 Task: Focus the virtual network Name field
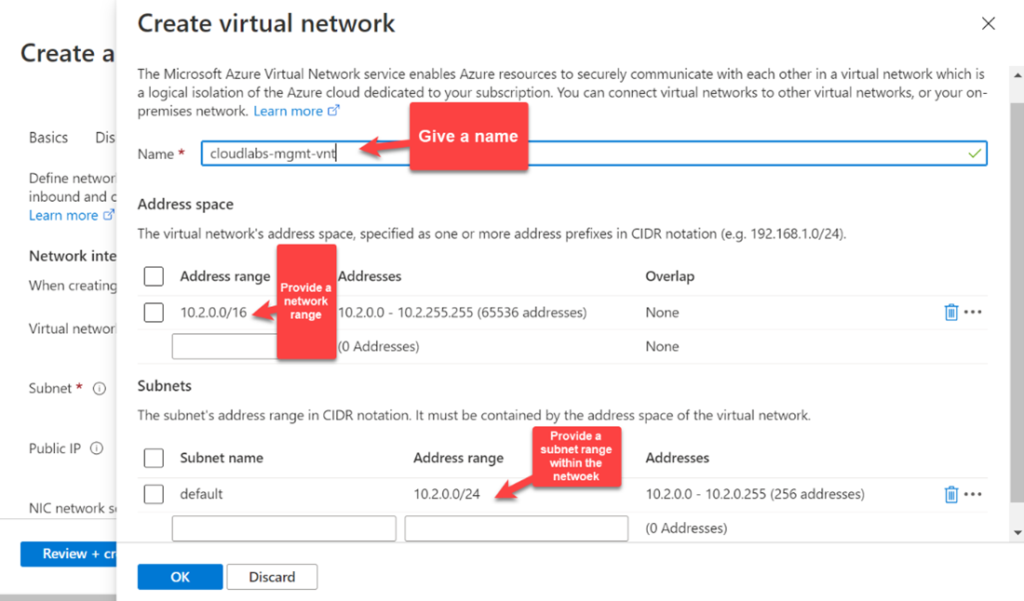[594, 154]
